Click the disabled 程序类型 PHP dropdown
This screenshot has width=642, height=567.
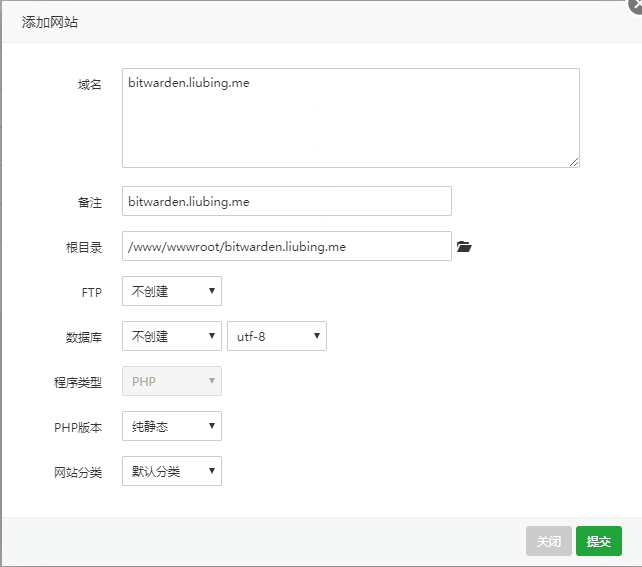click(x=171, y=381)
